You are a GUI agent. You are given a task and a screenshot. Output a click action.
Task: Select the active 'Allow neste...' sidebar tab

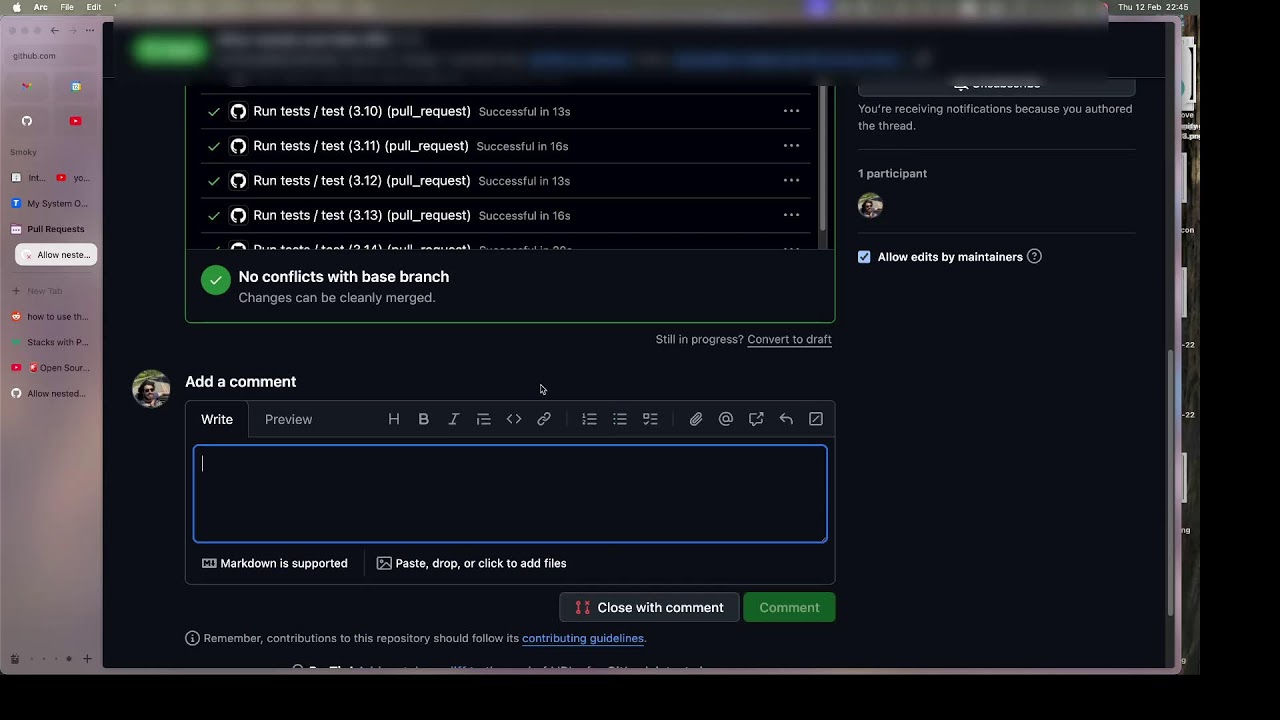[x=56, y=255]
